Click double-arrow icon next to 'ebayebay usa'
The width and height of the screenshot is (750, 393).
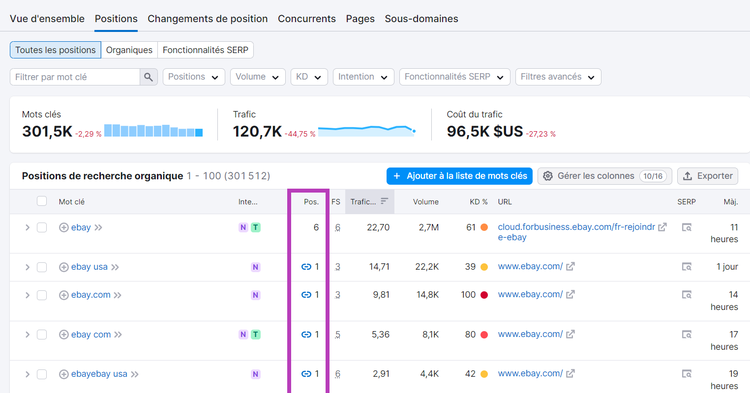tap(134, 374)
